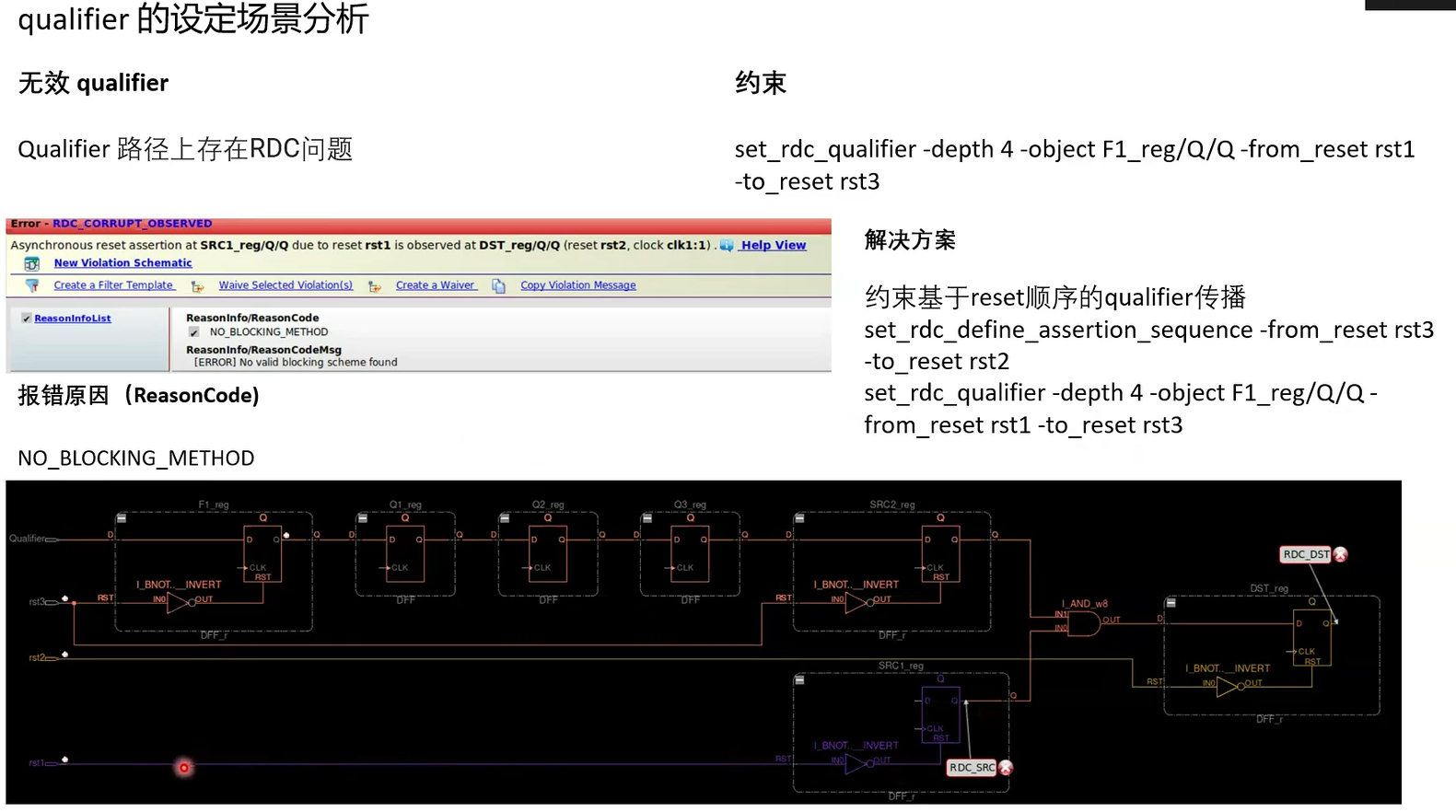Open Create a Waiver link

pos(437,285)
